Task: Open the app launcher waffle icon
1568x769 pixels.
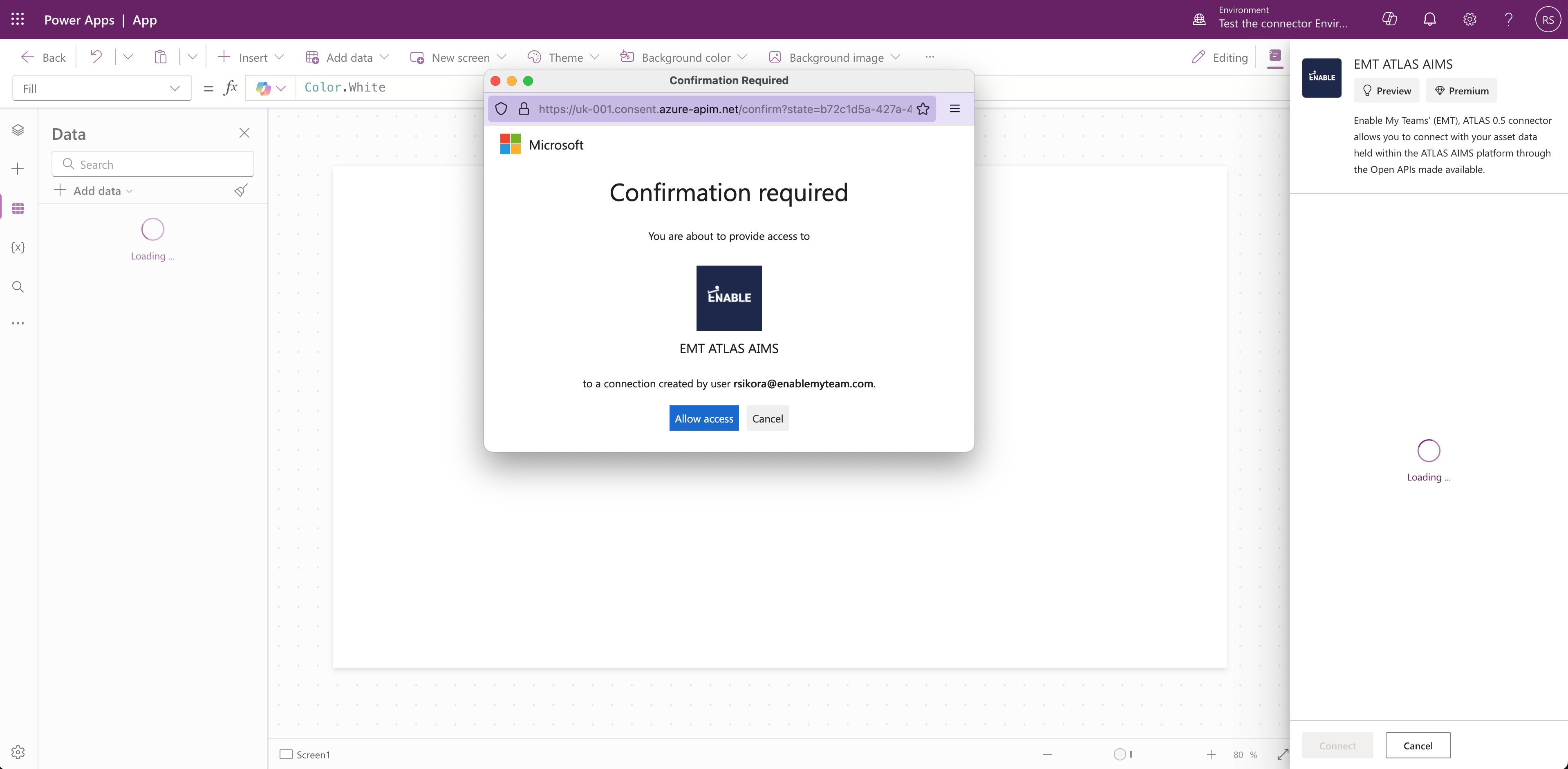Action: [18, 20]
